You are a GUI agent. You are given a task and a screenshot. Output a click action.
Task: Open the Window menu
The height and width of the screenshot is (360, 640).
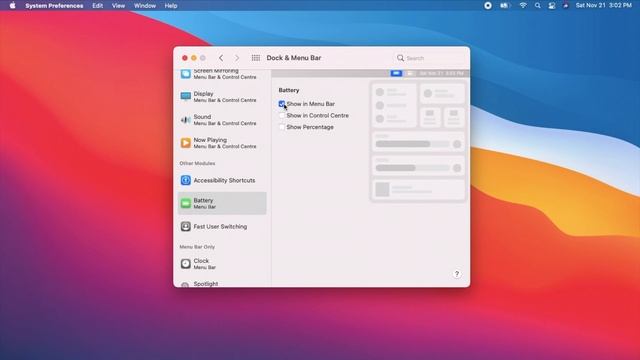click(x=145, y=6)
